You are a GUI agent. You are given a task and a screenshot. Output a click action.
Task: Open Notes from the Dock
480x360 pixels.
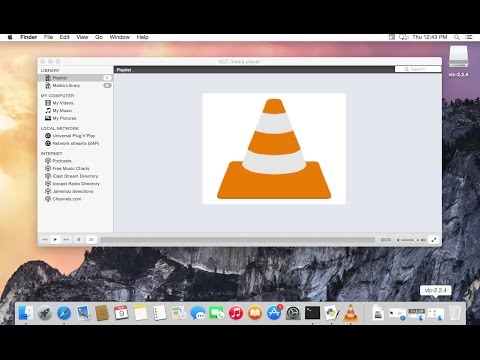coord(140,313)
